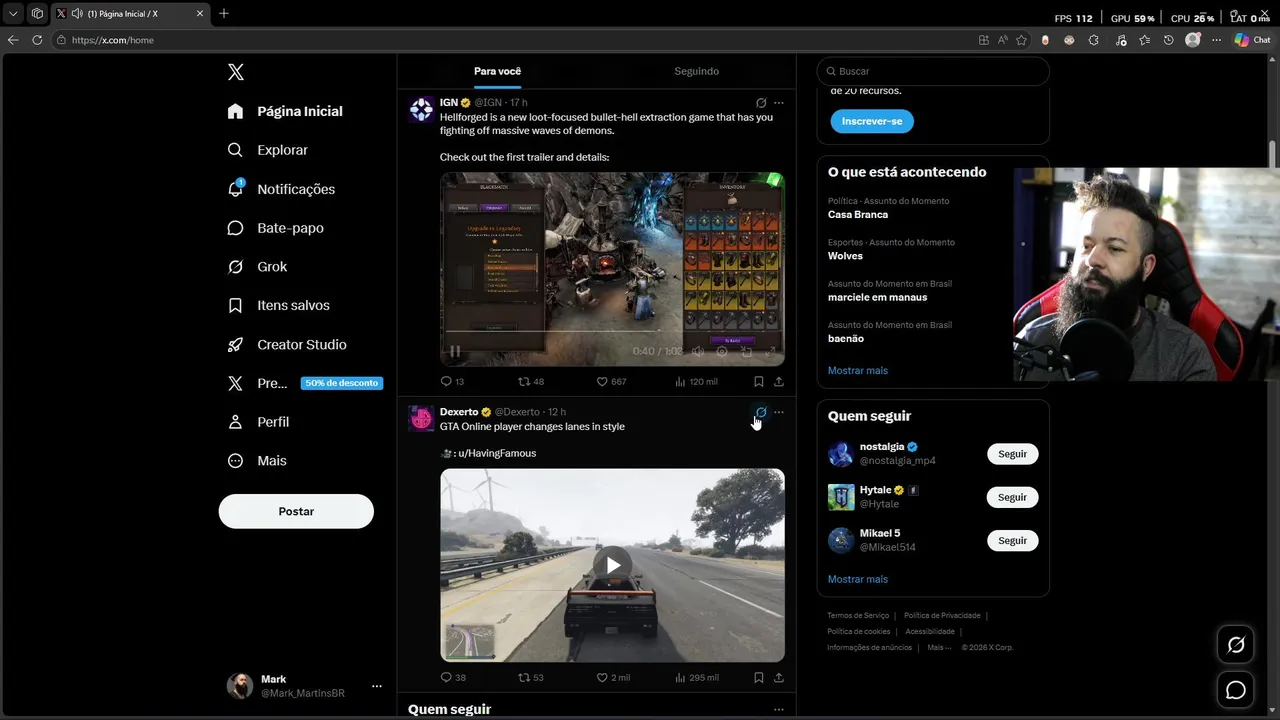Expand the footer Mais link
The width and height of the screenshot is (1280, 720).
pos(939,647)
